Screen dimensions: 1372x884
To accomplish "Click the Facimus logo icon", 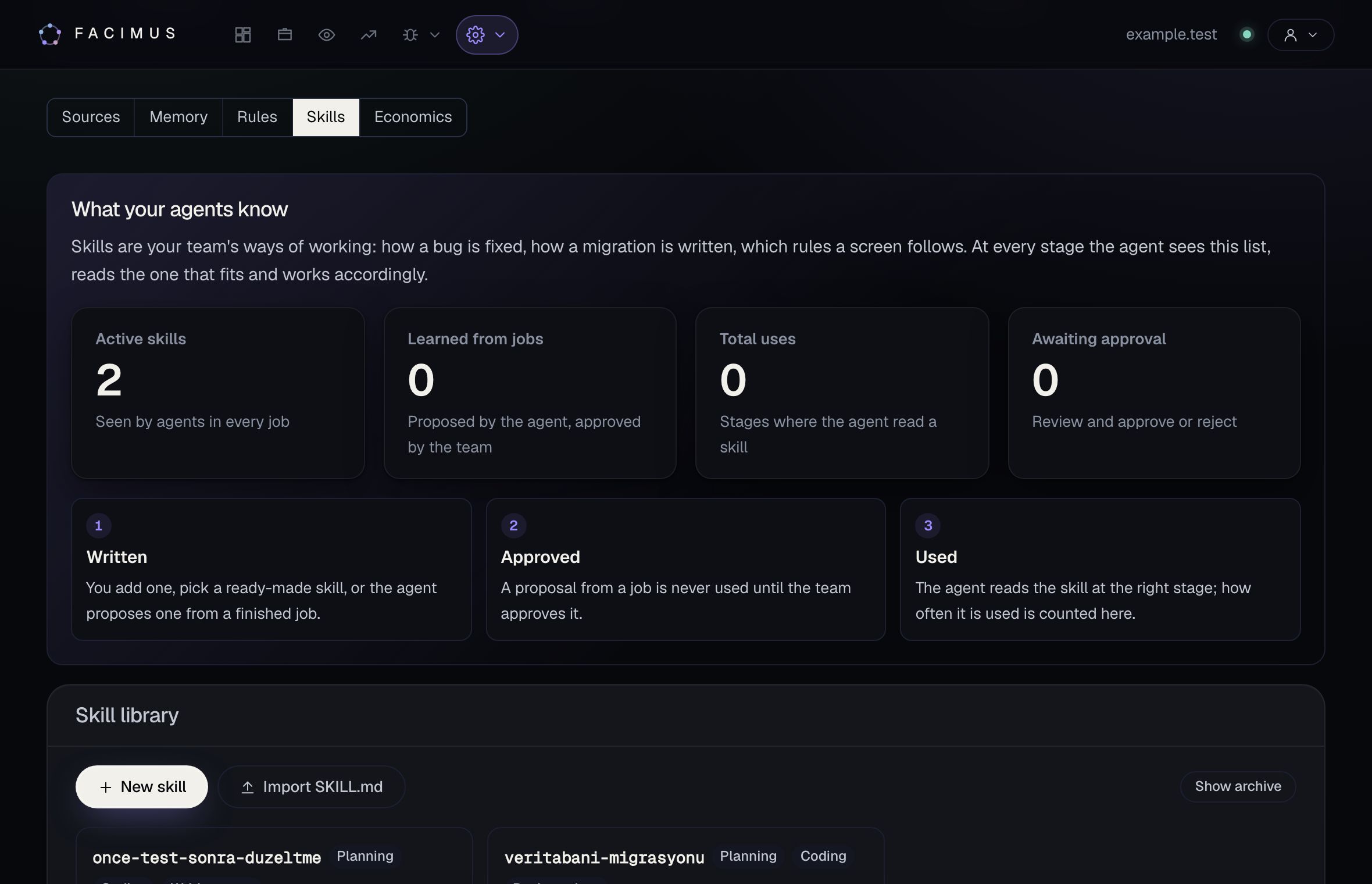I will click(x=50, y=34).
